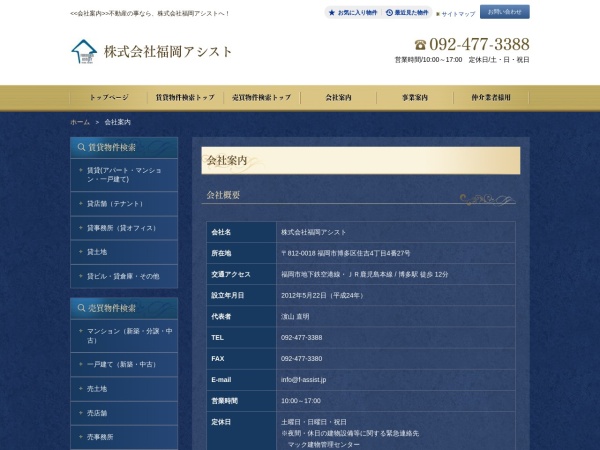Click the representative name 濱山 直明
This screenshot has height=450, width=600.
[x=295, y=316]
